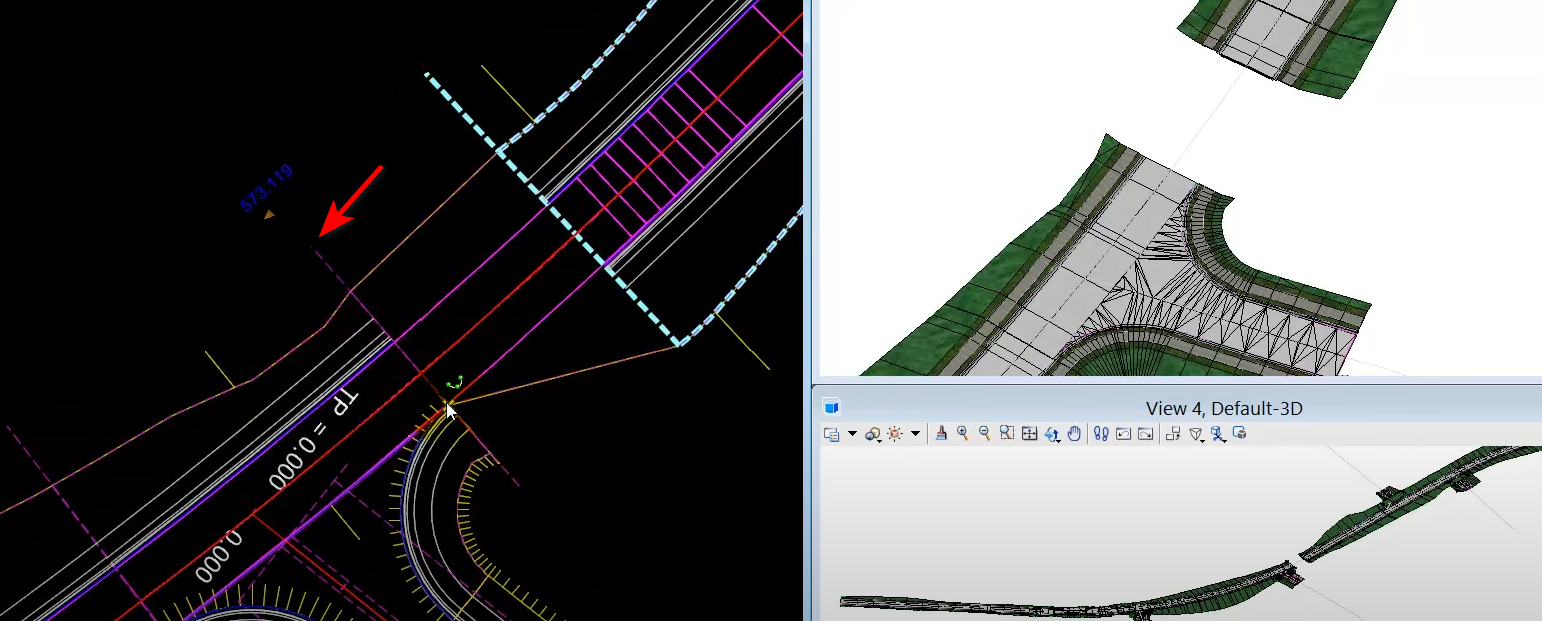Select the Rotate View tool

(1051, 434)
